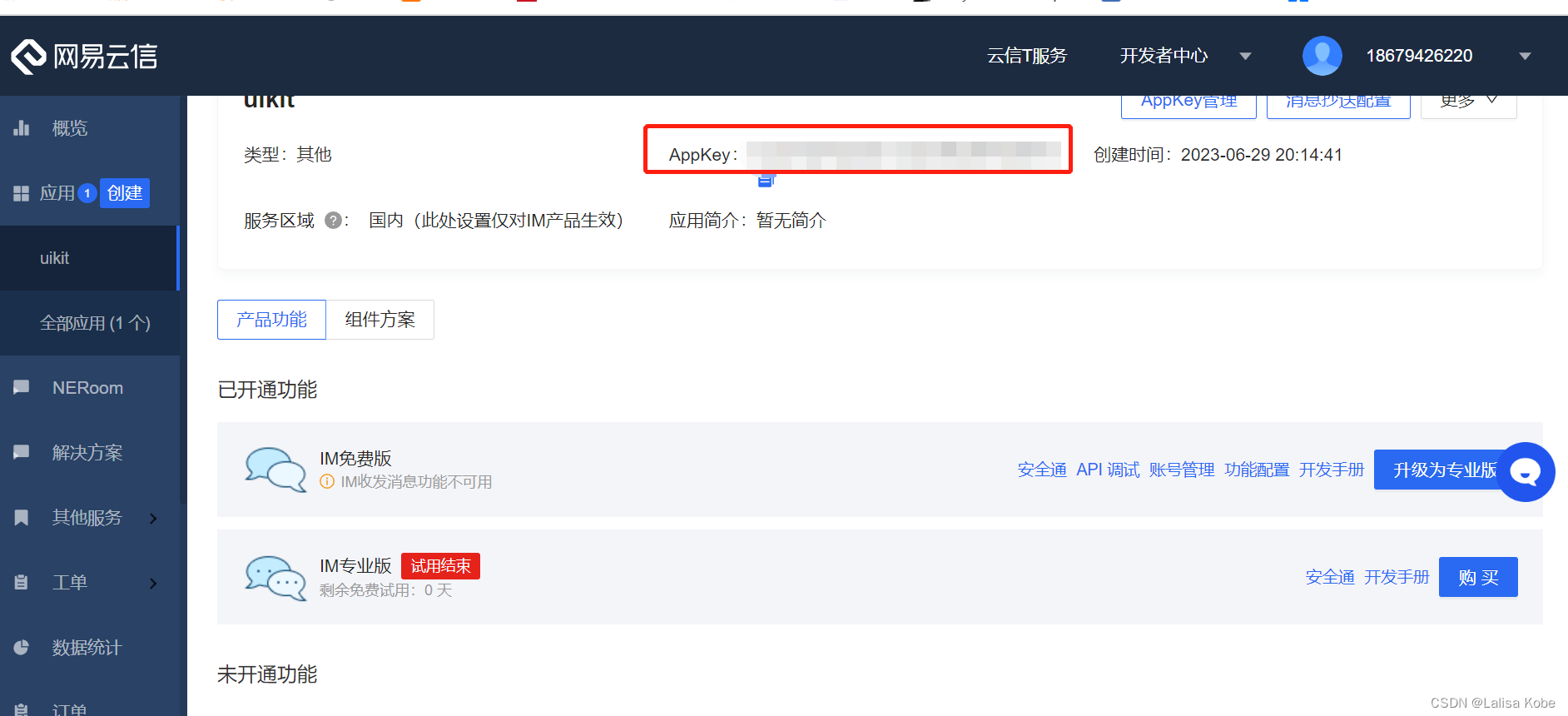The image size is (1568, 716).
Task: Click the 其他服务 bookmark icon
Action: [22, 517]
